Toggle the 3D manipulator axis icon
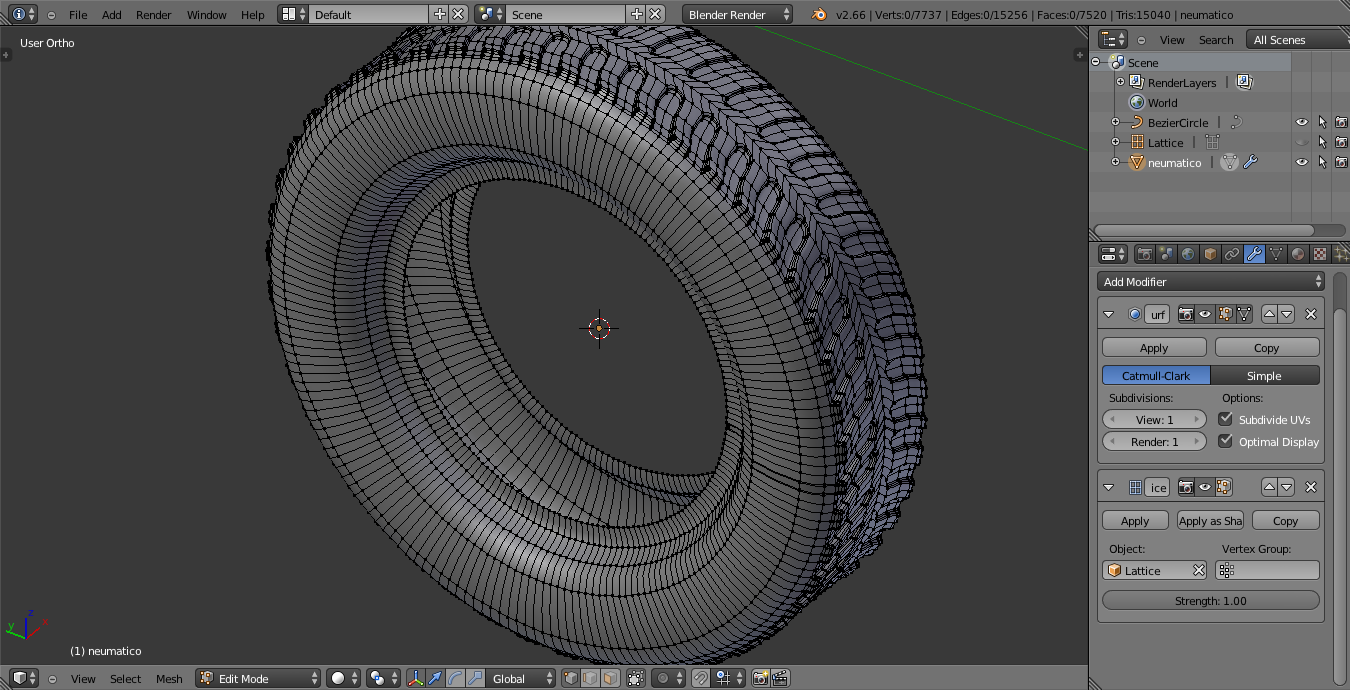 click(x=416, y=678)
